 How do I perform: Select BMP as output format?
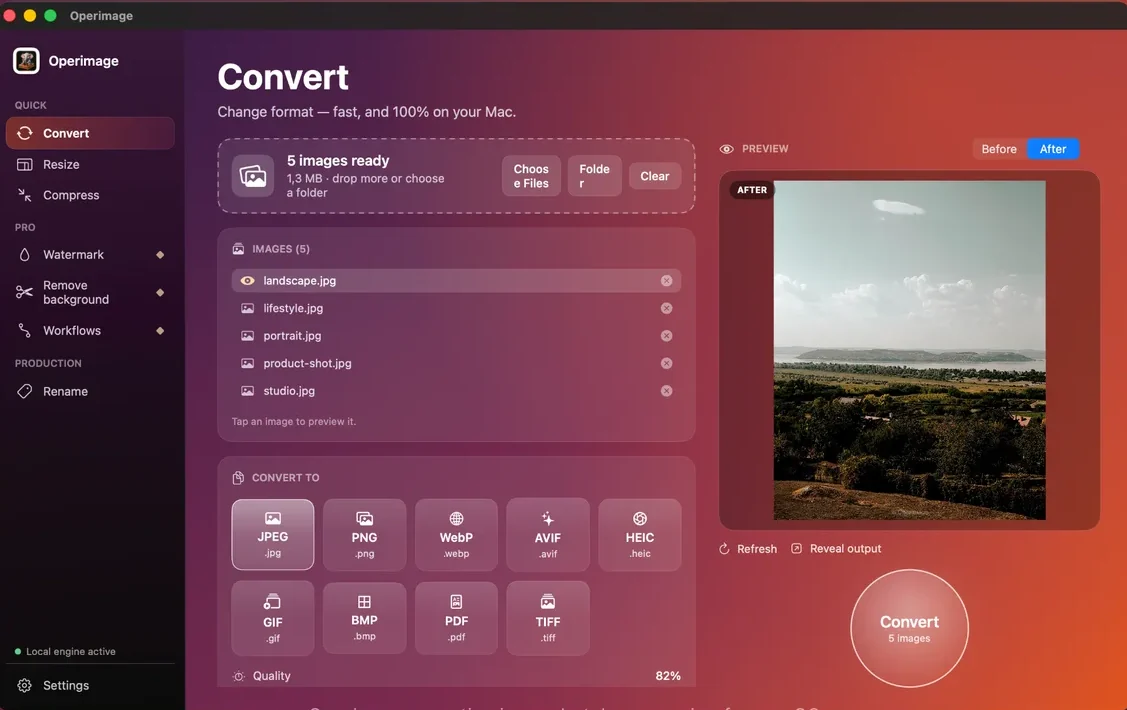(364, 618)
